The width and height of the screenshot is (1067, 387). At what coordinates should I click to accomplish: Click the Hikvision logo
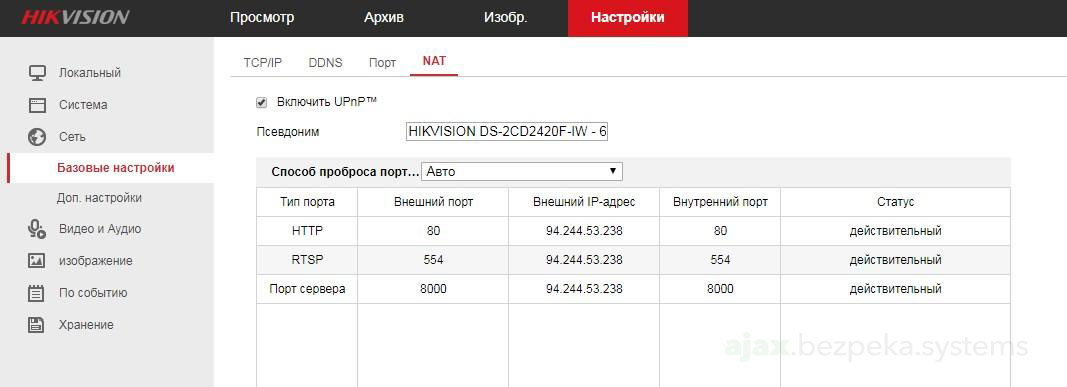[75, 17]
